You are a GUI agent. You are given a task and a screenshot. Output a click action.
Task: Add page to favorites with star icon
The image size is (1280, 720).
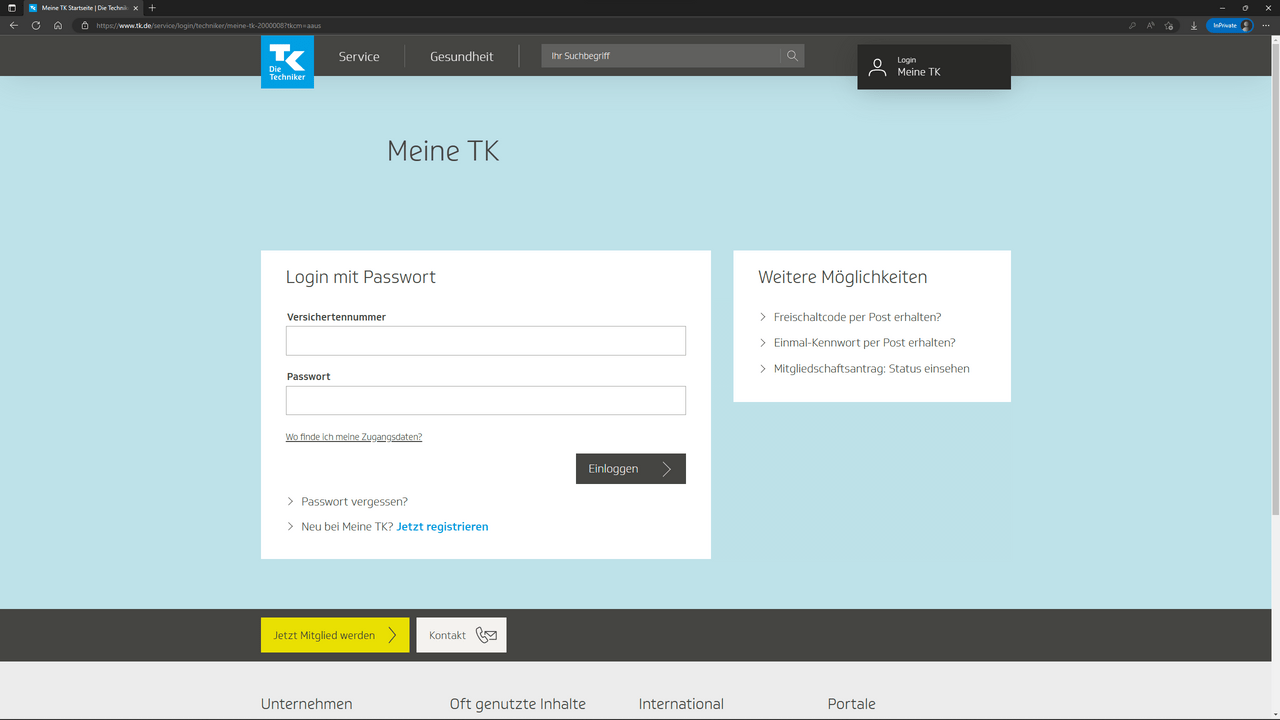coord(1169,25)
